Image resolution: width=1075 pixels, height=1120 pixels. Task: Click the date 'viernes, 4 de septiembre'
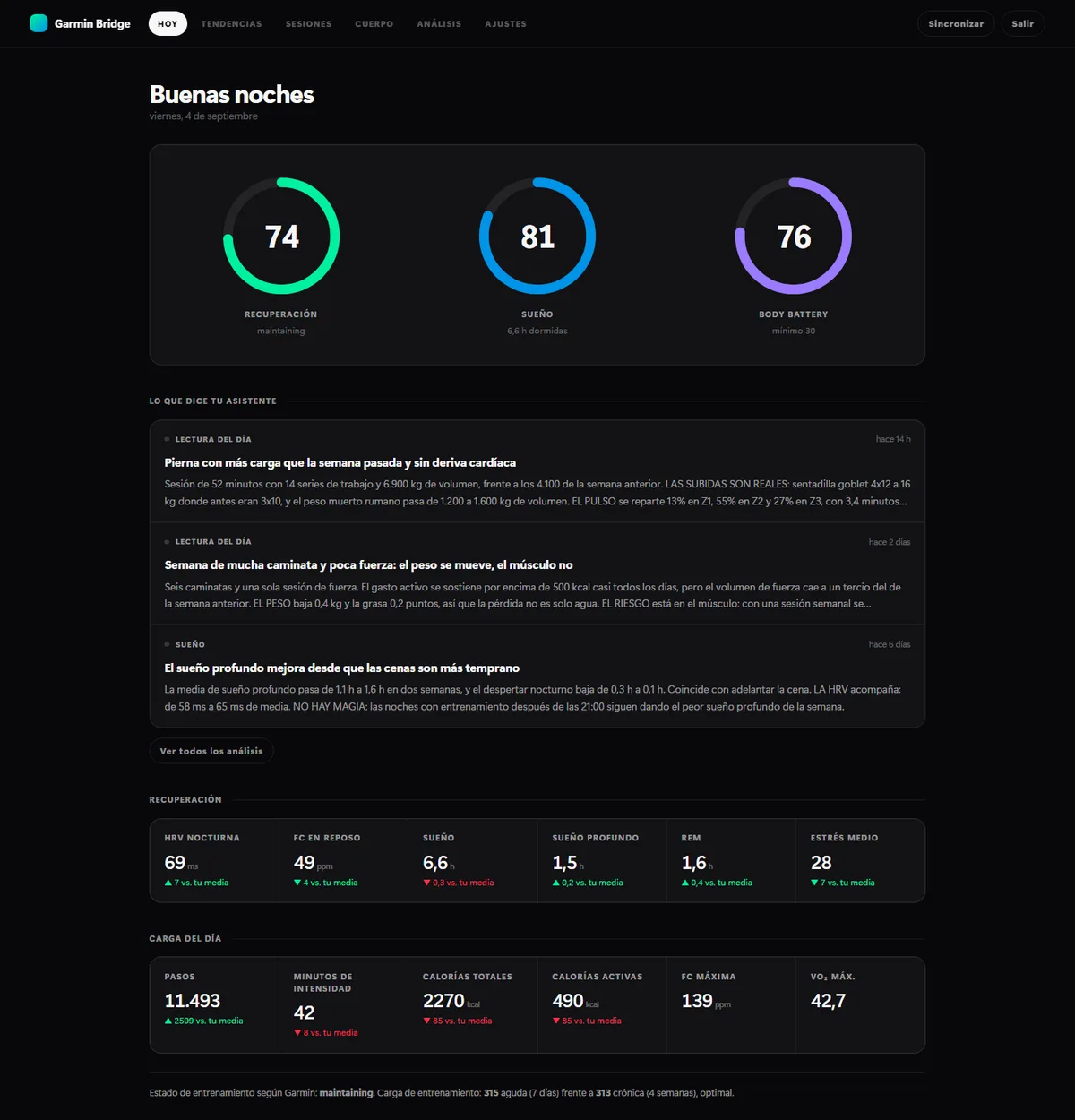point(203,116)
